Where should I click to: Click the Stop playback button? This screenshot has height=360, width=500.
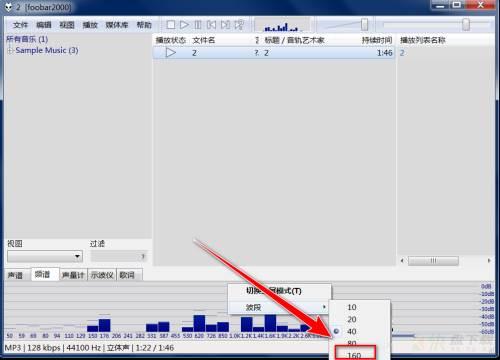point(171,25)
